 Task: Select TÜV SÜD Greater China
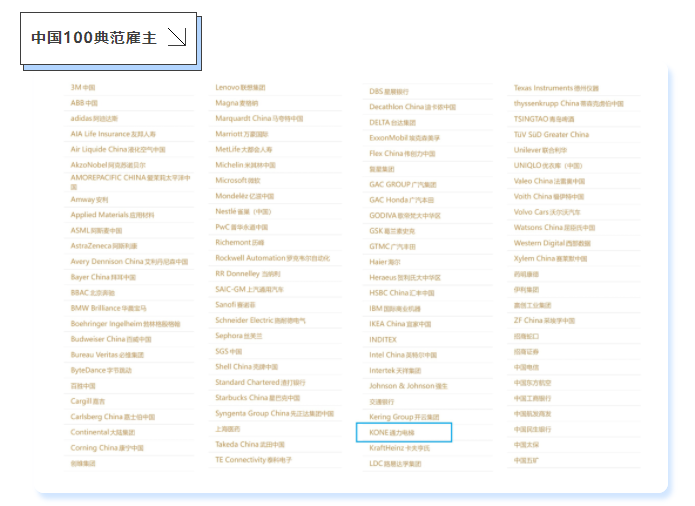click(x=551, y=134)
